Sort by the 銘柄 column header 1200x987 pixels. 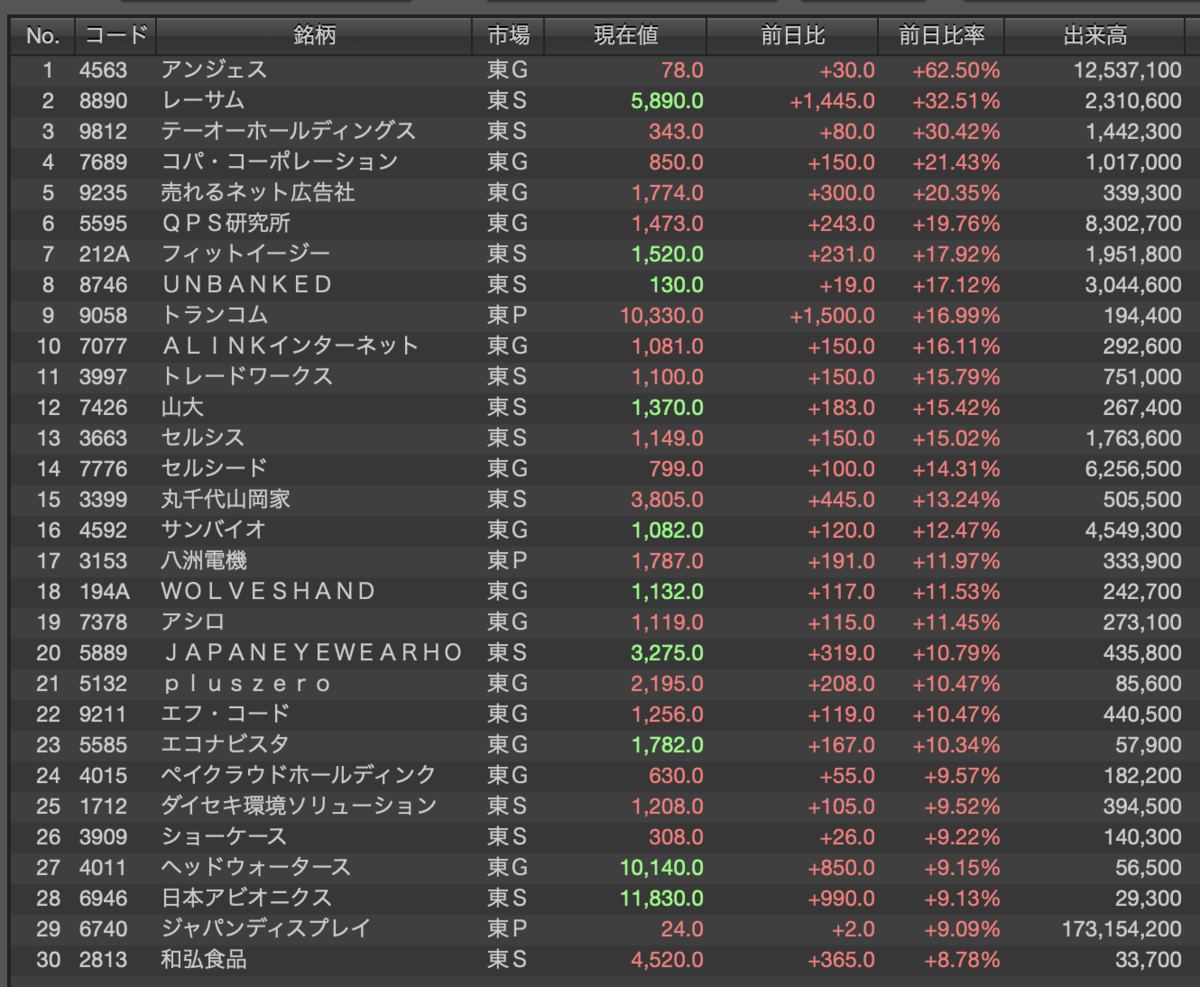coord(314,36)
